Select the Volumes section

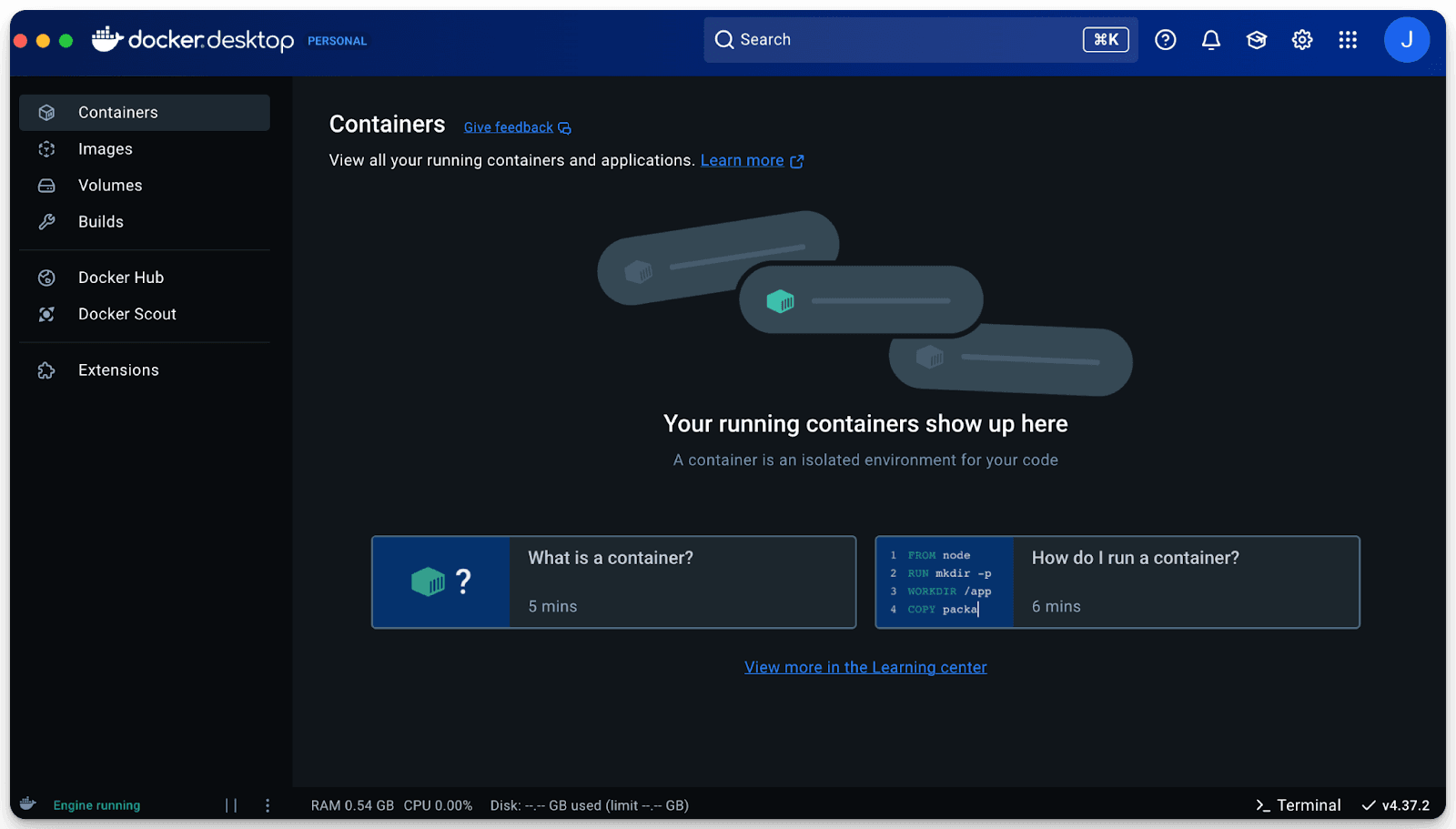click(x=109, y=185)
